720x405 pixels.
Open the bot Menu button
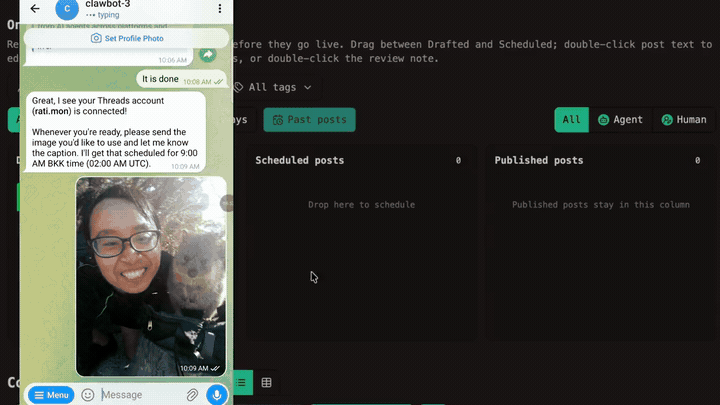(x=51, y=395)
